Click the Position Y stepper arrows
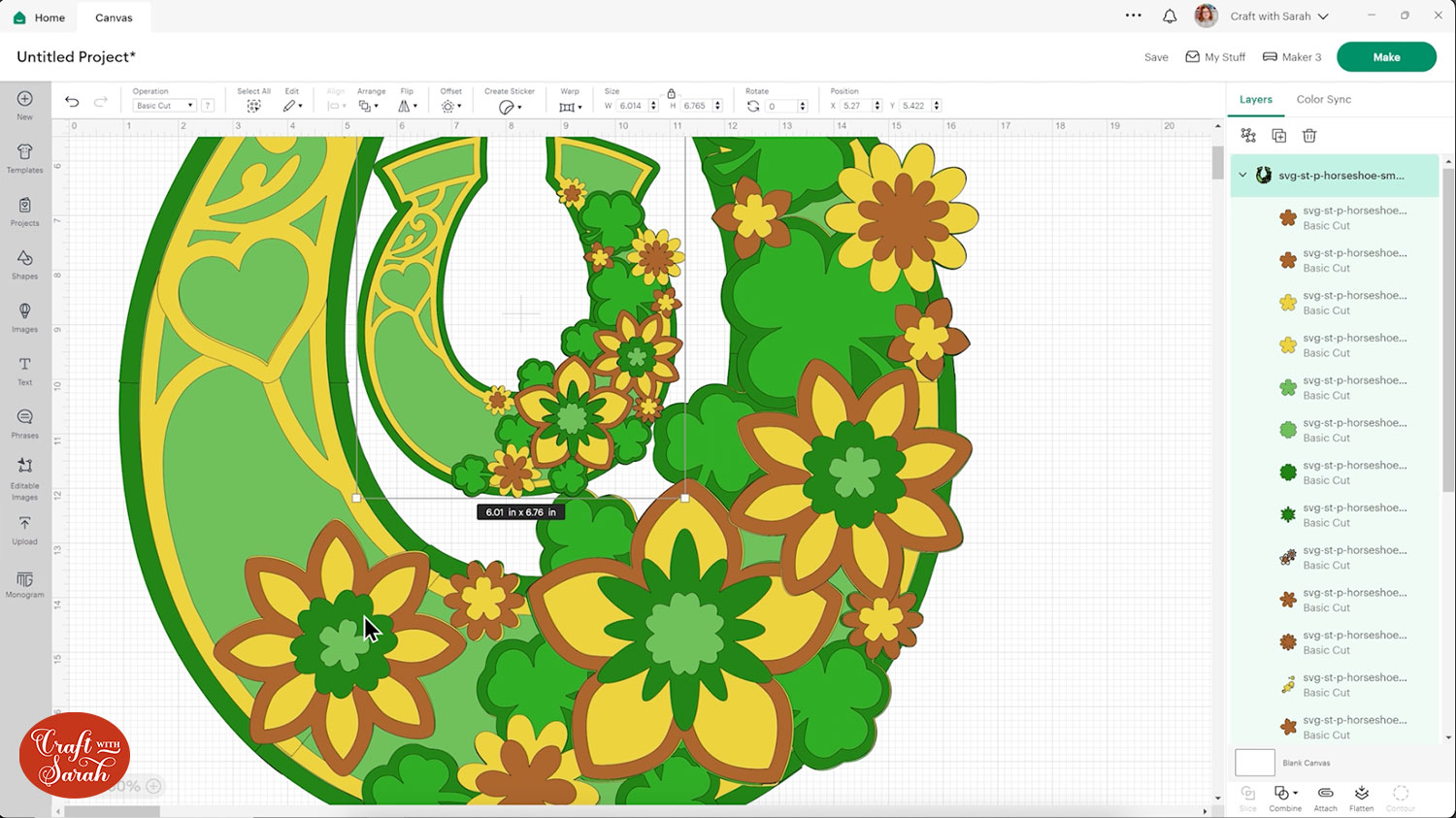Viewport: 1456px width, 818px height. click(937, 106)
